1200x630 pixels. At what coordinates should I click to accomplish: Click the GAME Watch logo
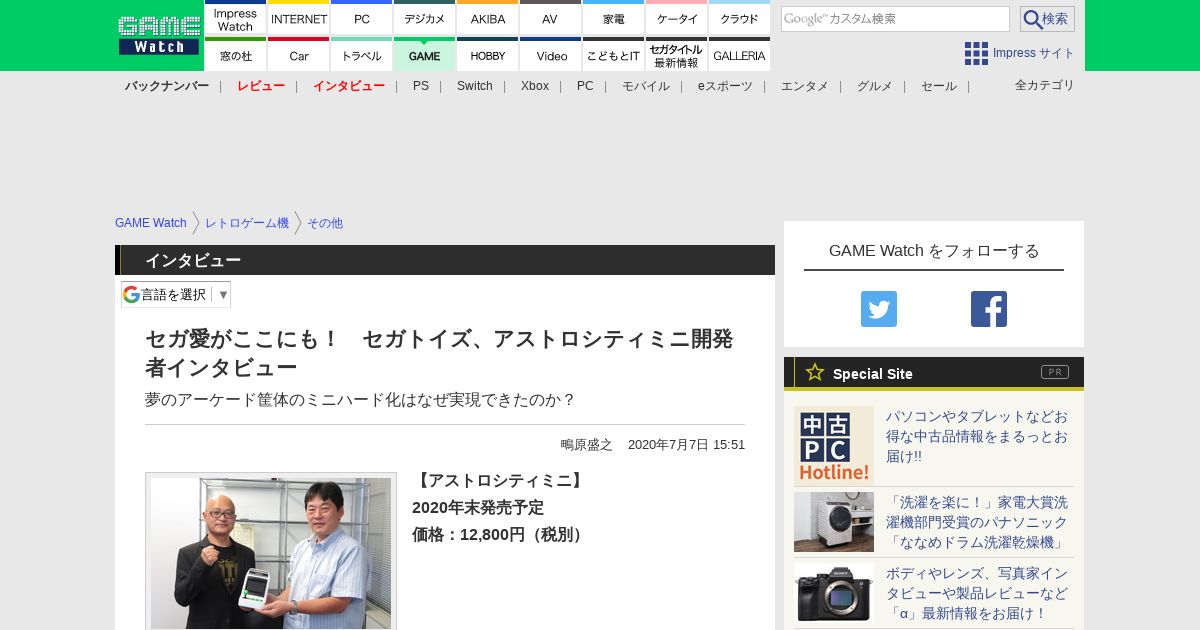158,35
